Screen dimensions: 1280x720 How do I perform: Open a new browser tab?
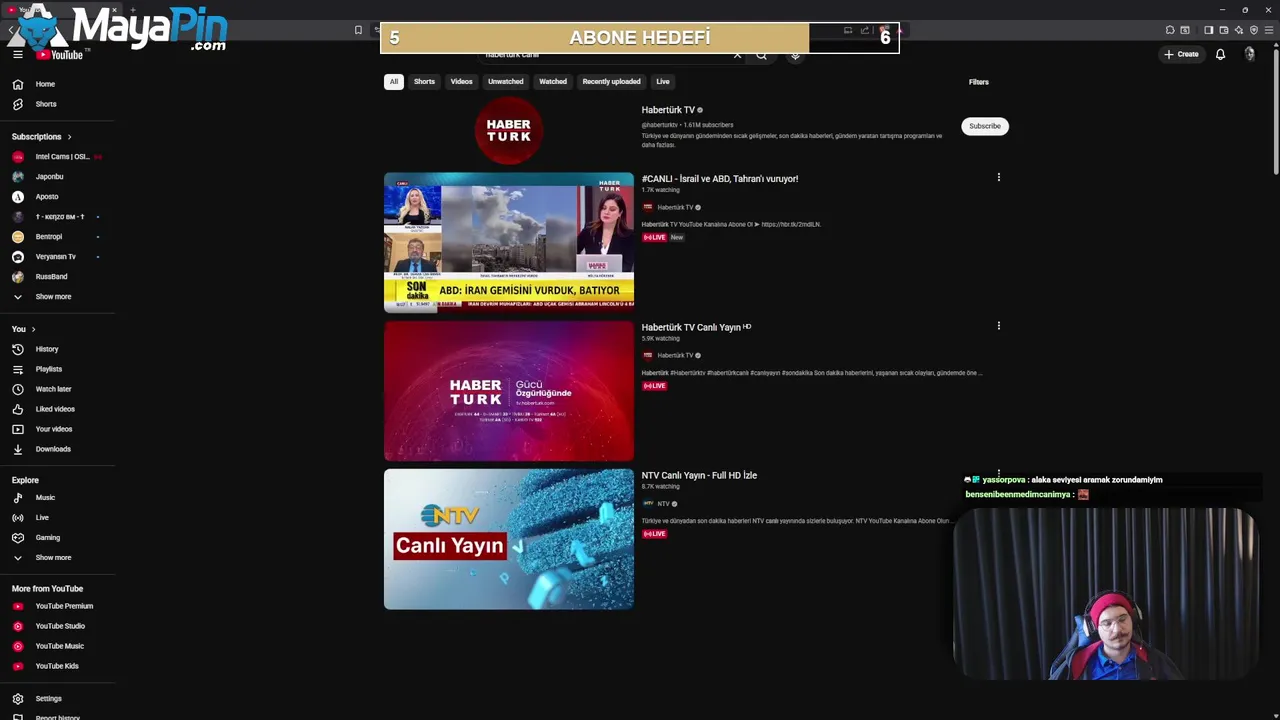click(132, 10)
